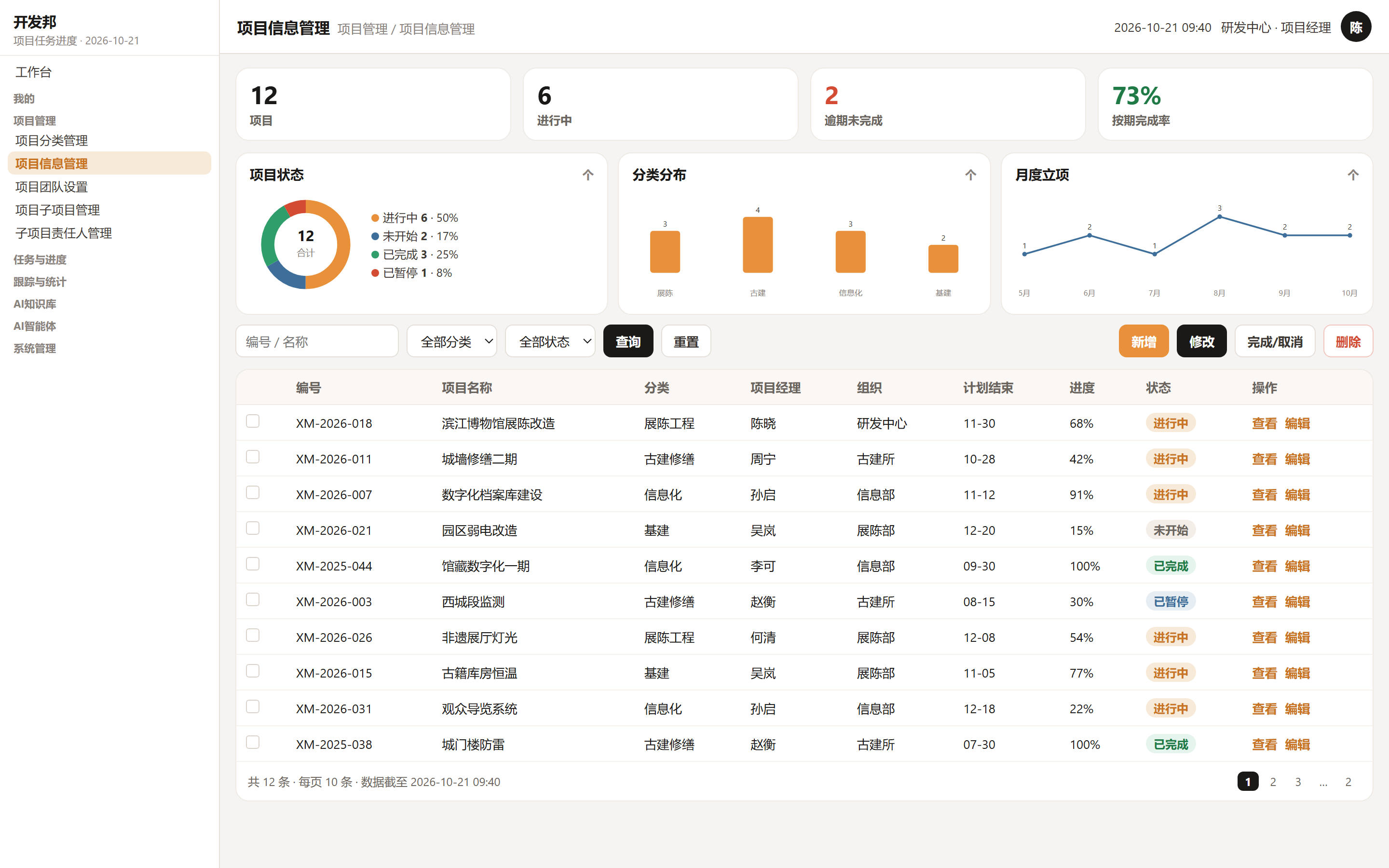1389x868 pixels.
Task: Click the 进行中 legend dot
Action: point(375,218)
